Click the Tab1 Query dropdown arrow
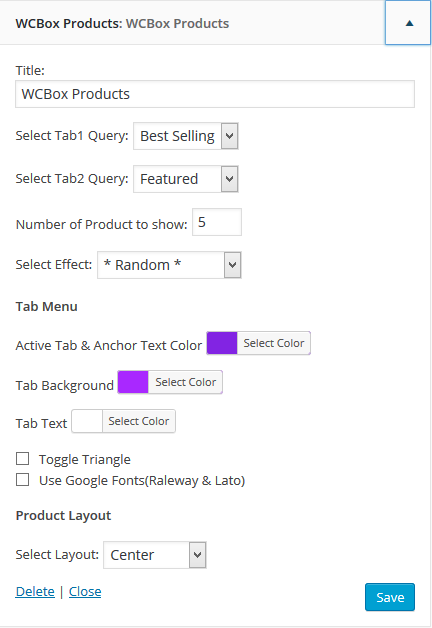 pyautogui.click(x=229, y=136)
